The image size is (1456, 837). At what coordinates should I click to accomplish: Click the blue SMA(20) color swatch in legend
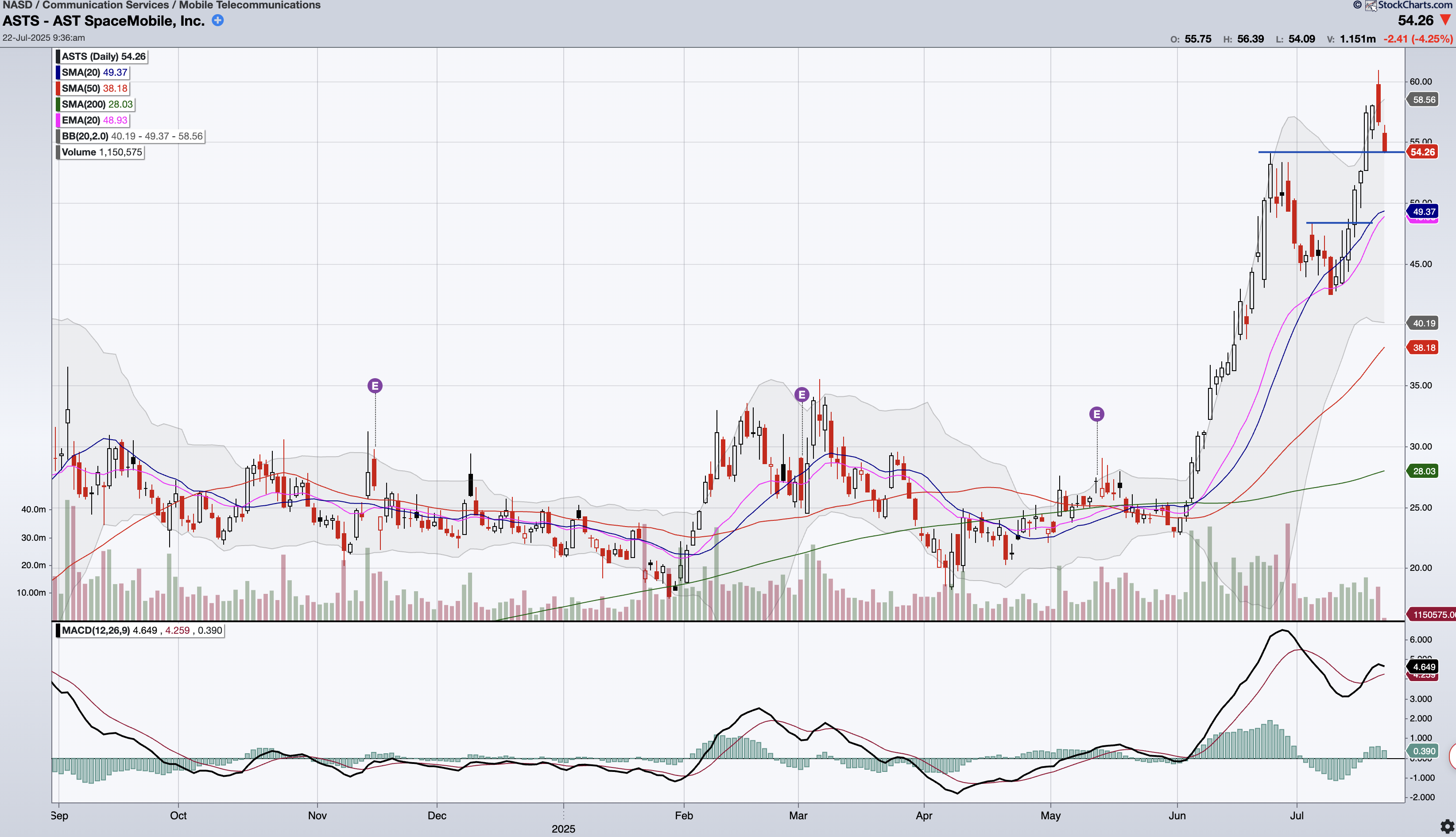pyautogui.click(x=58, y=73)
